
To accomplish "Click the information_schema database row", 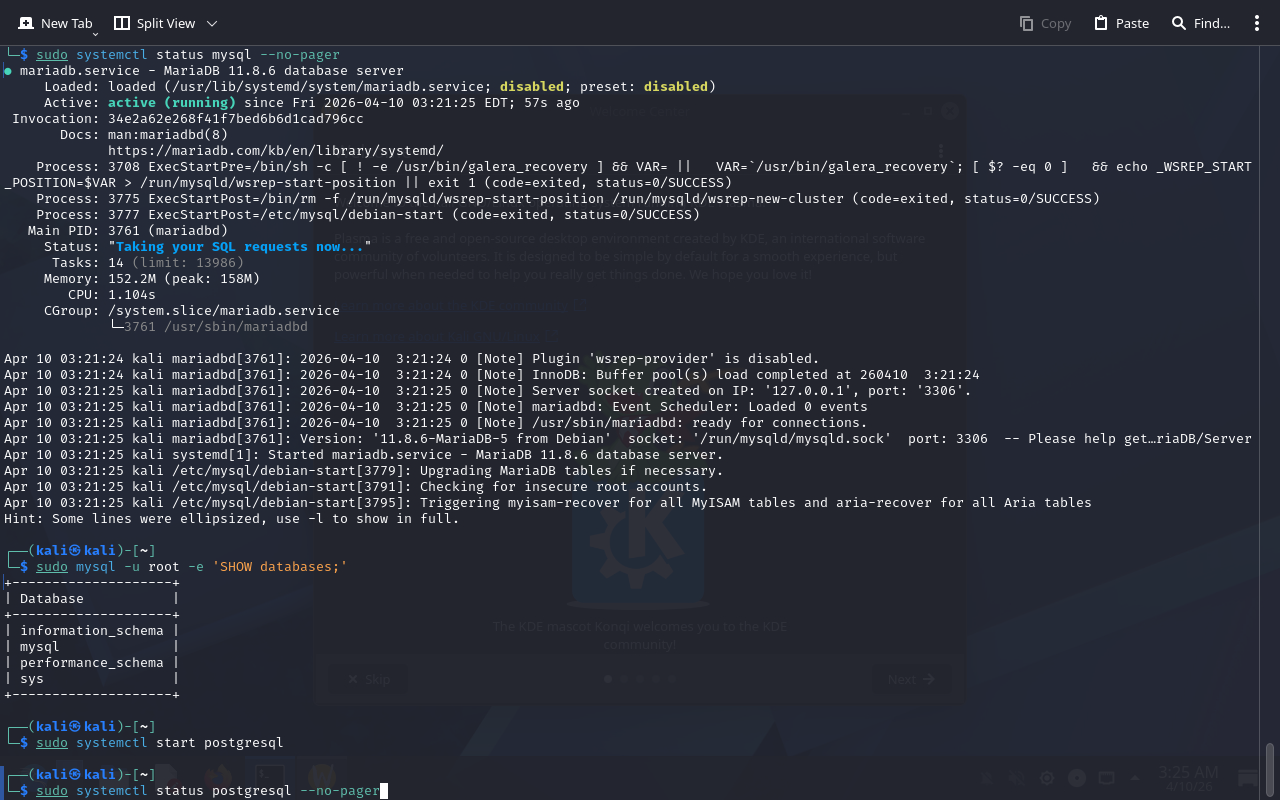I will (91, 631).
